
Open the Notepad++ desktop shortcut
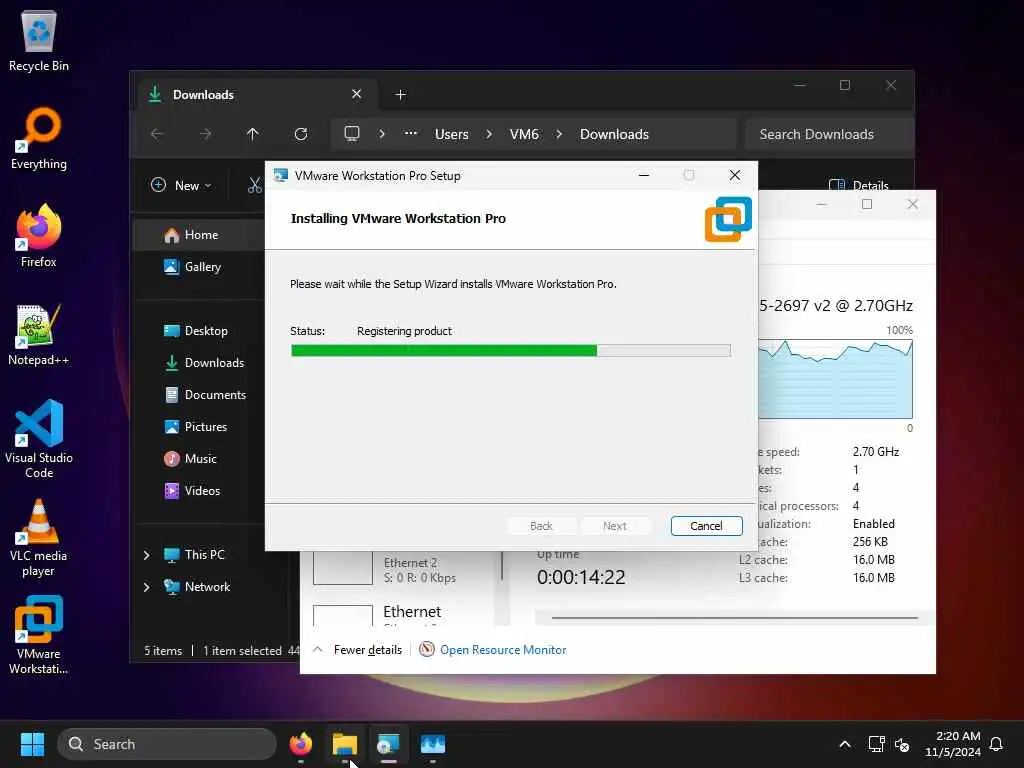39,334
